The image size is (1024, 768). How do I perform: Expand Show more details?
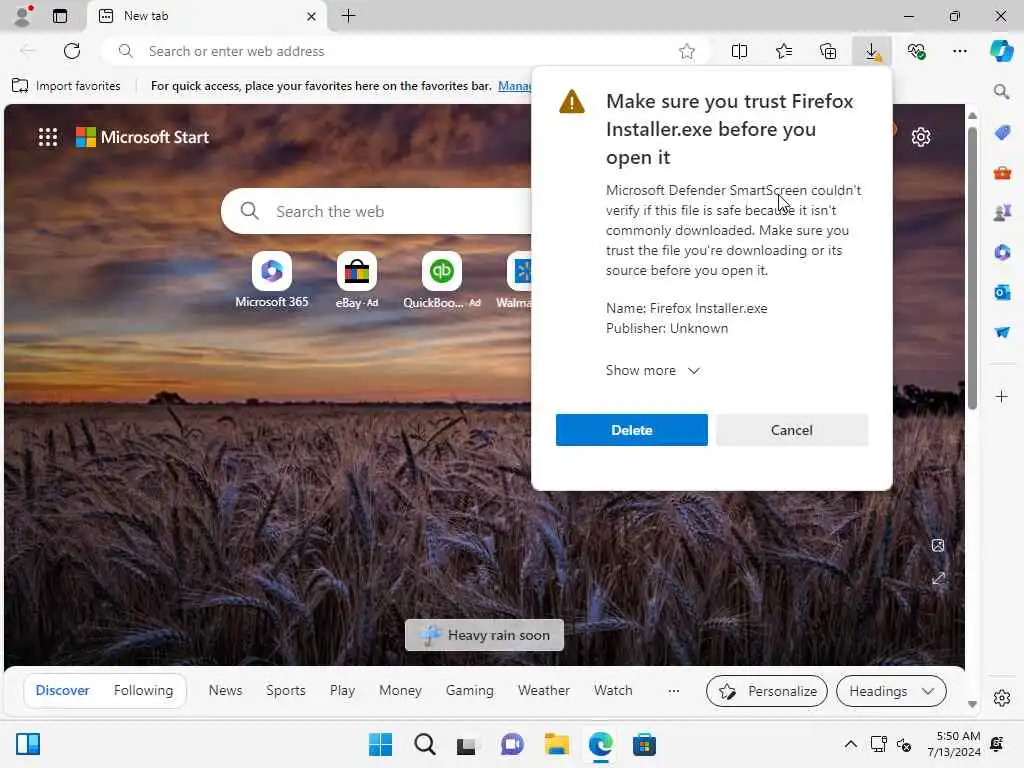coord(652,370)
